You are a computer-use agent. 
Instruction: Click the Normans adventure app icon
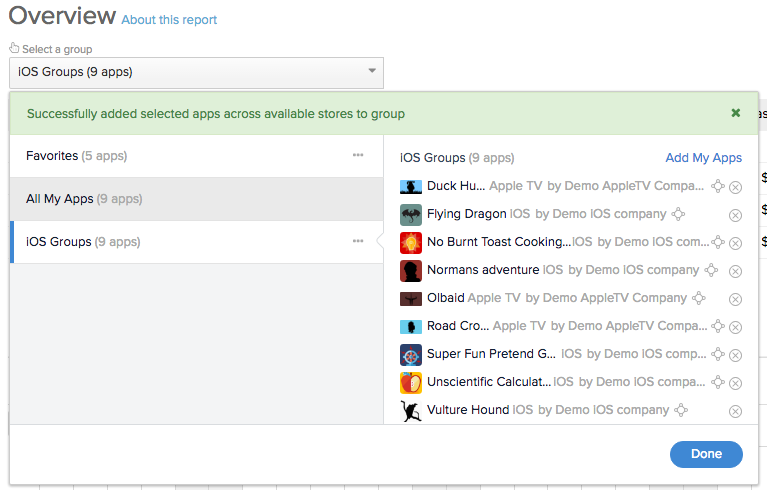coord(411,270)
